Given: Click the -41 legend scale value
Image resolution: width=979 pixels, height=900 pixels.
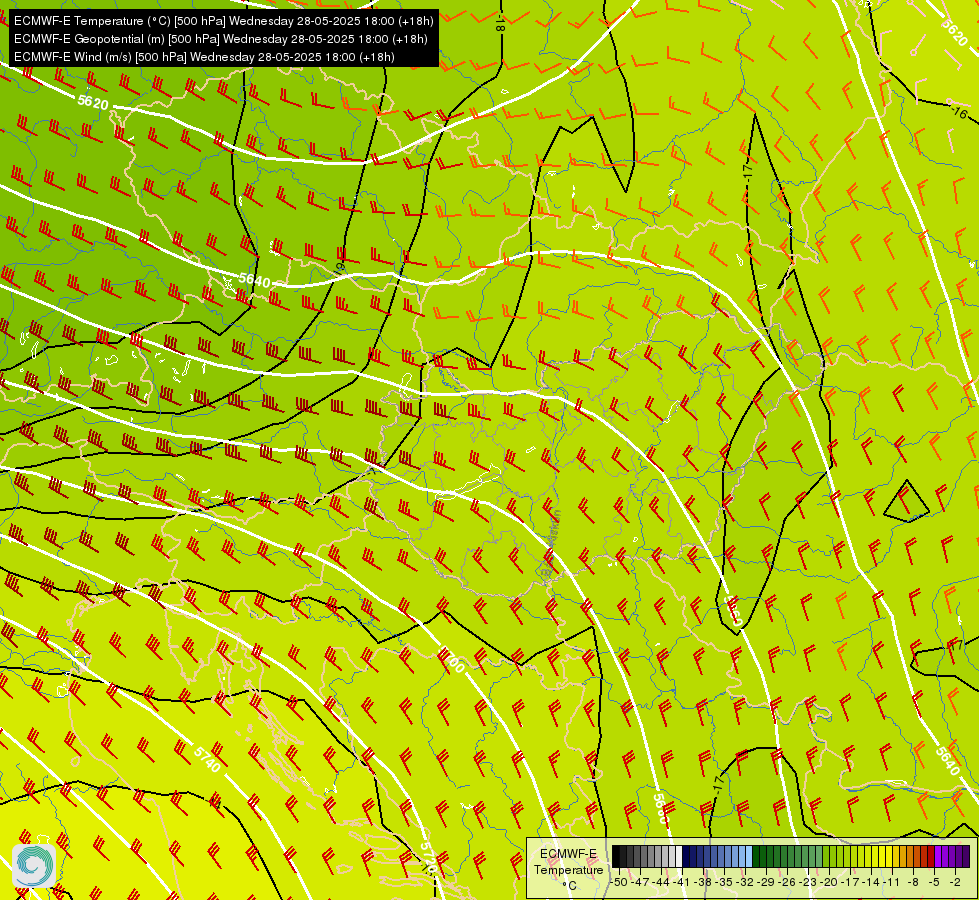Looking at the screenshot, I should [682, 882].
